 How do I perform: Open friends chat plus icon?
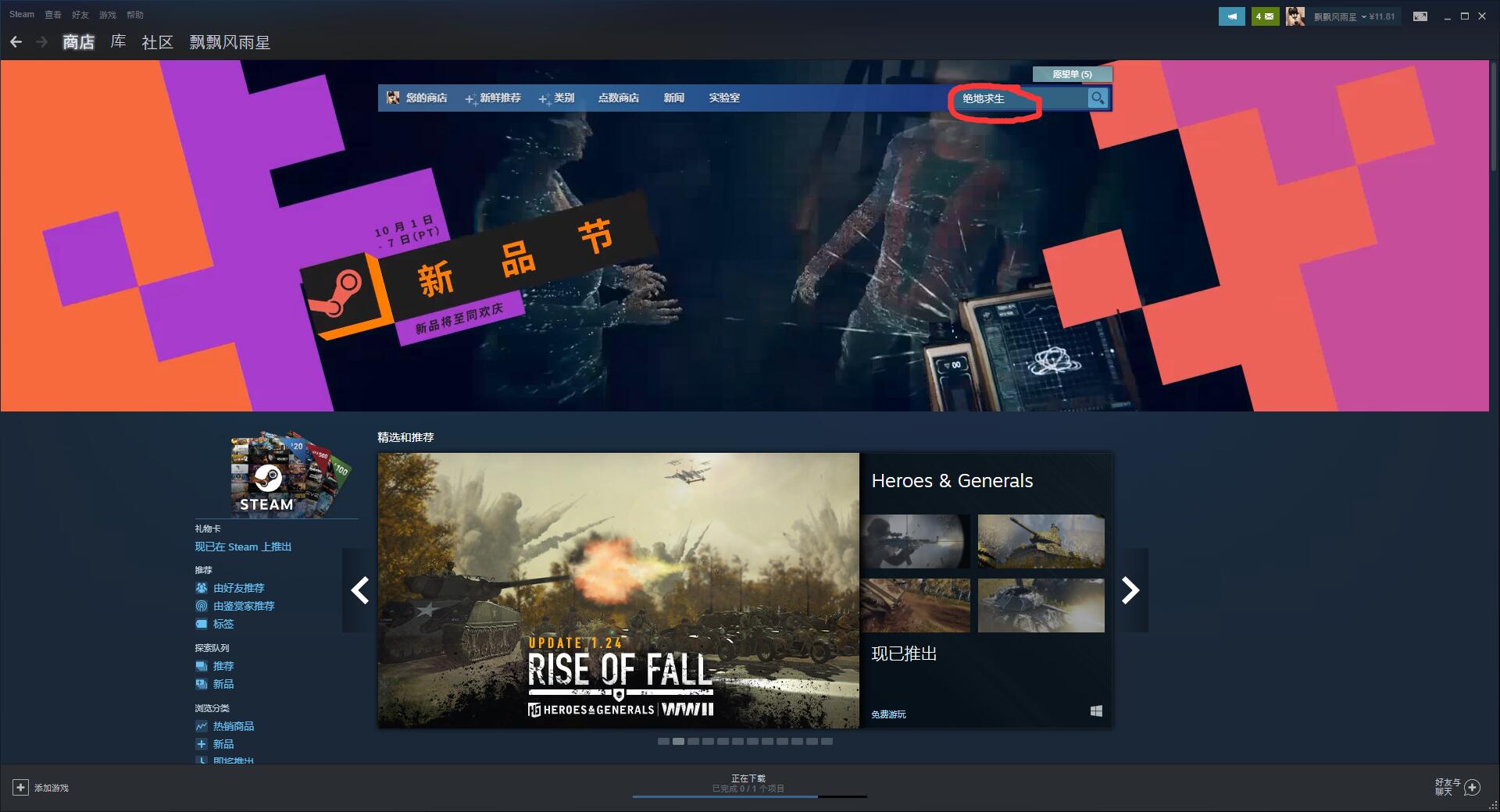(1472, 787)
